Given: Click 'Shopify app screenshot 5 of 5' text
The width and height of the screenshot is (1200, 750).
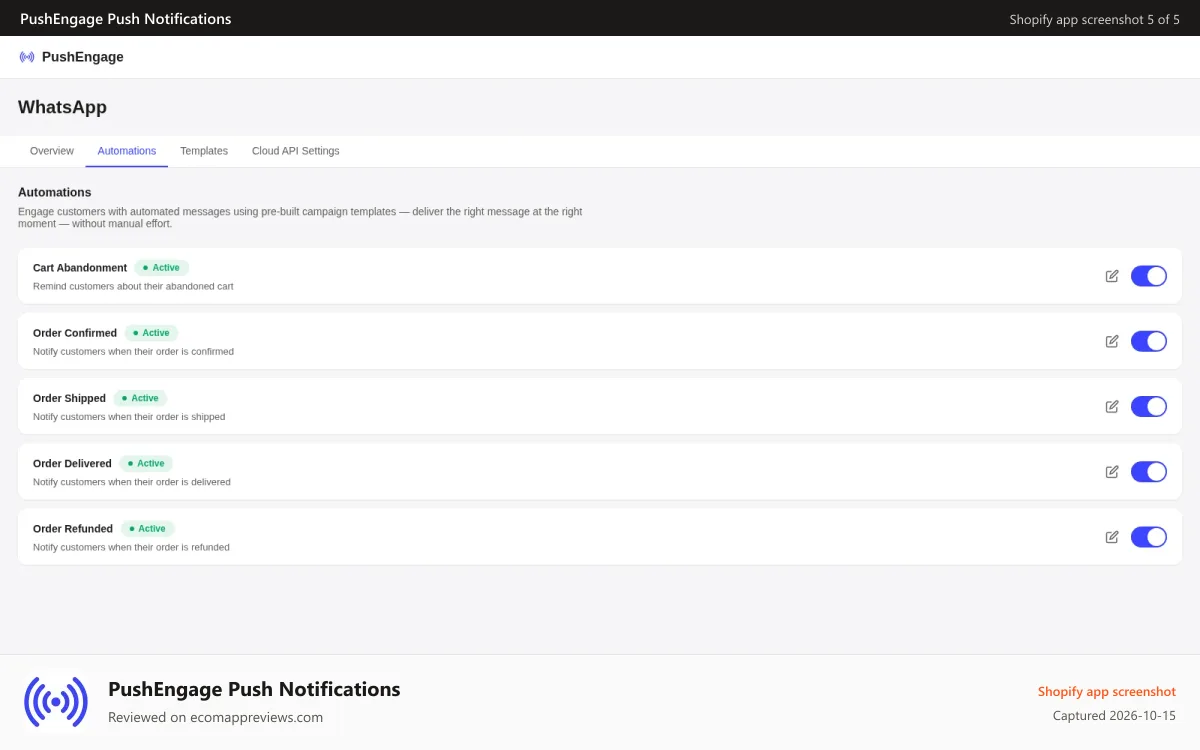Looking at the screenshot, I should (1095, 19).
